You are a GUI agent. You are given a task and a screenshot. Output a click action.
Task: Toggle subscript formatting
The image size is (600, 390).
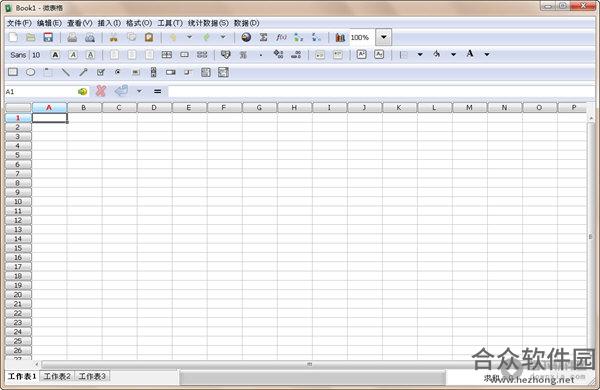pyautogui.click(x=379, y=54)
